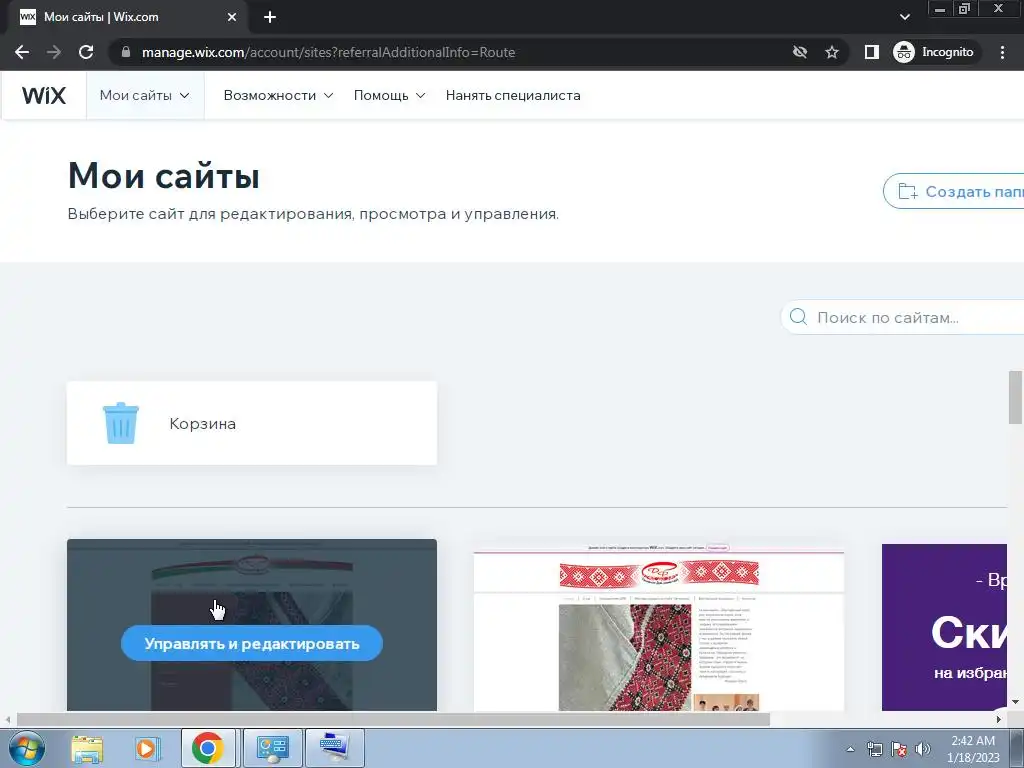Go forward with the browser forward arrow
The width and height of the screenshot is (1024, 768).
[x=54, y=52]
